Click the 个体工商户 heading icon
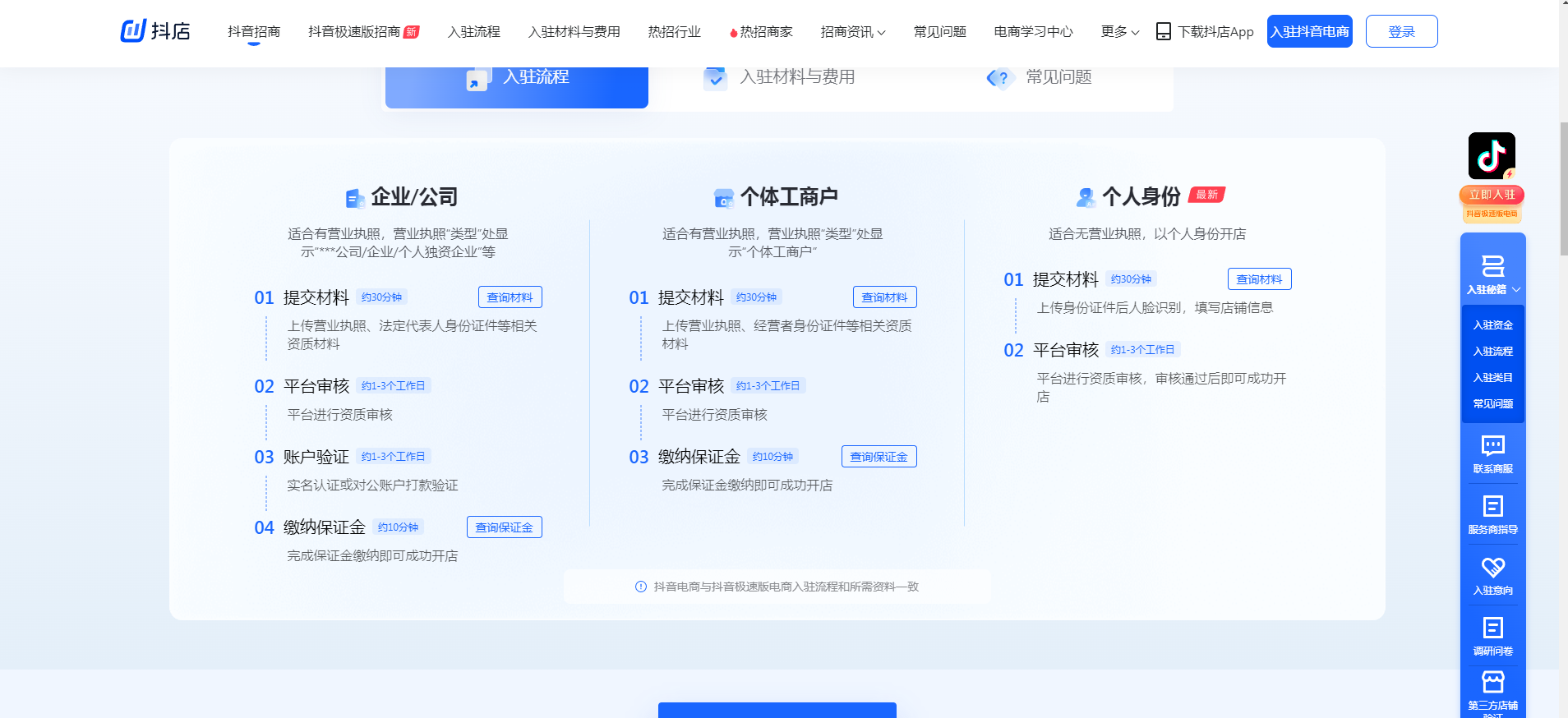This screenshot has height=718, width=1568. pos(724,198)
